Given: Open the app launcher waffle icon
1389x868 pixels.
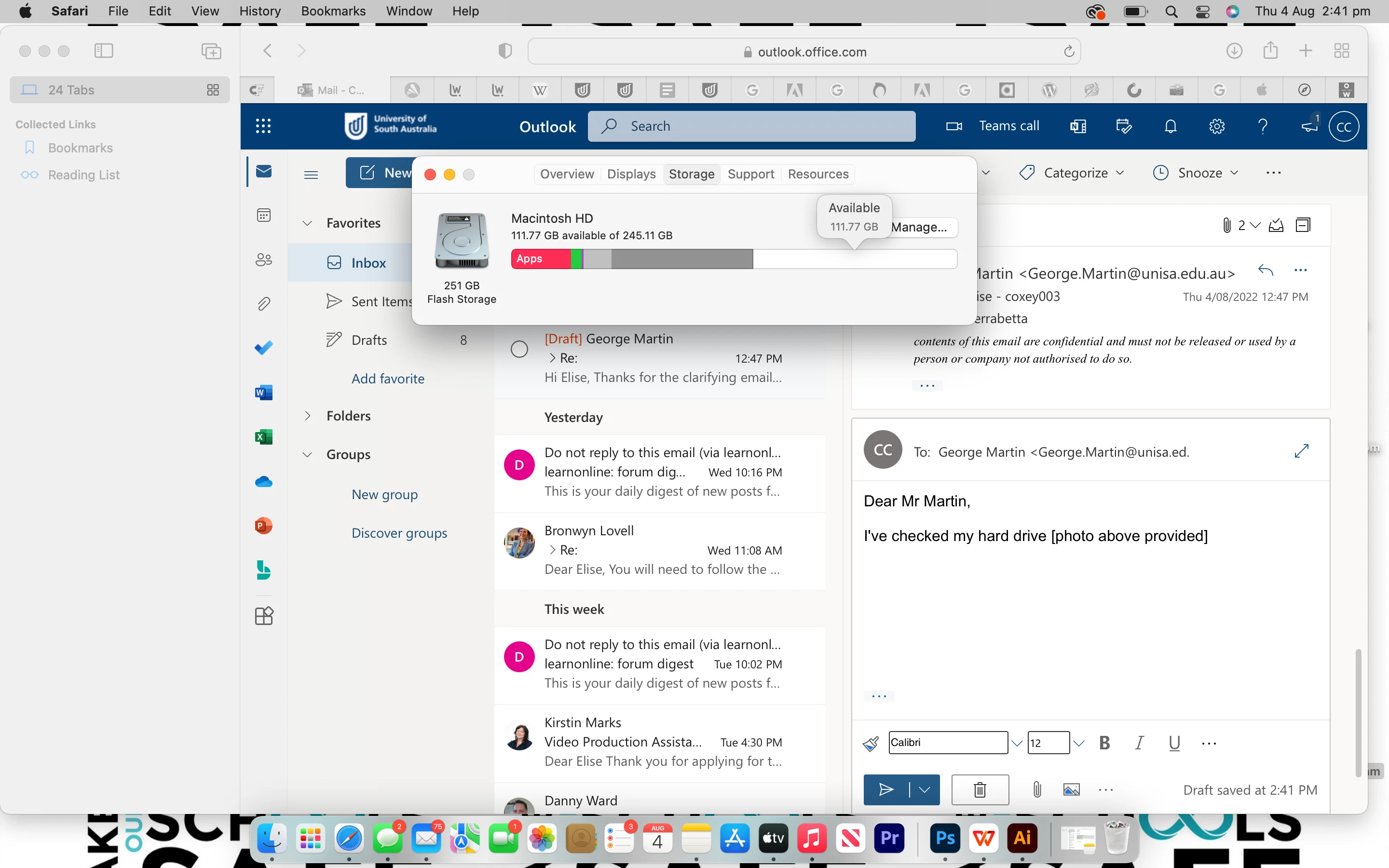Looking at the screenshot, I should 263,126.
